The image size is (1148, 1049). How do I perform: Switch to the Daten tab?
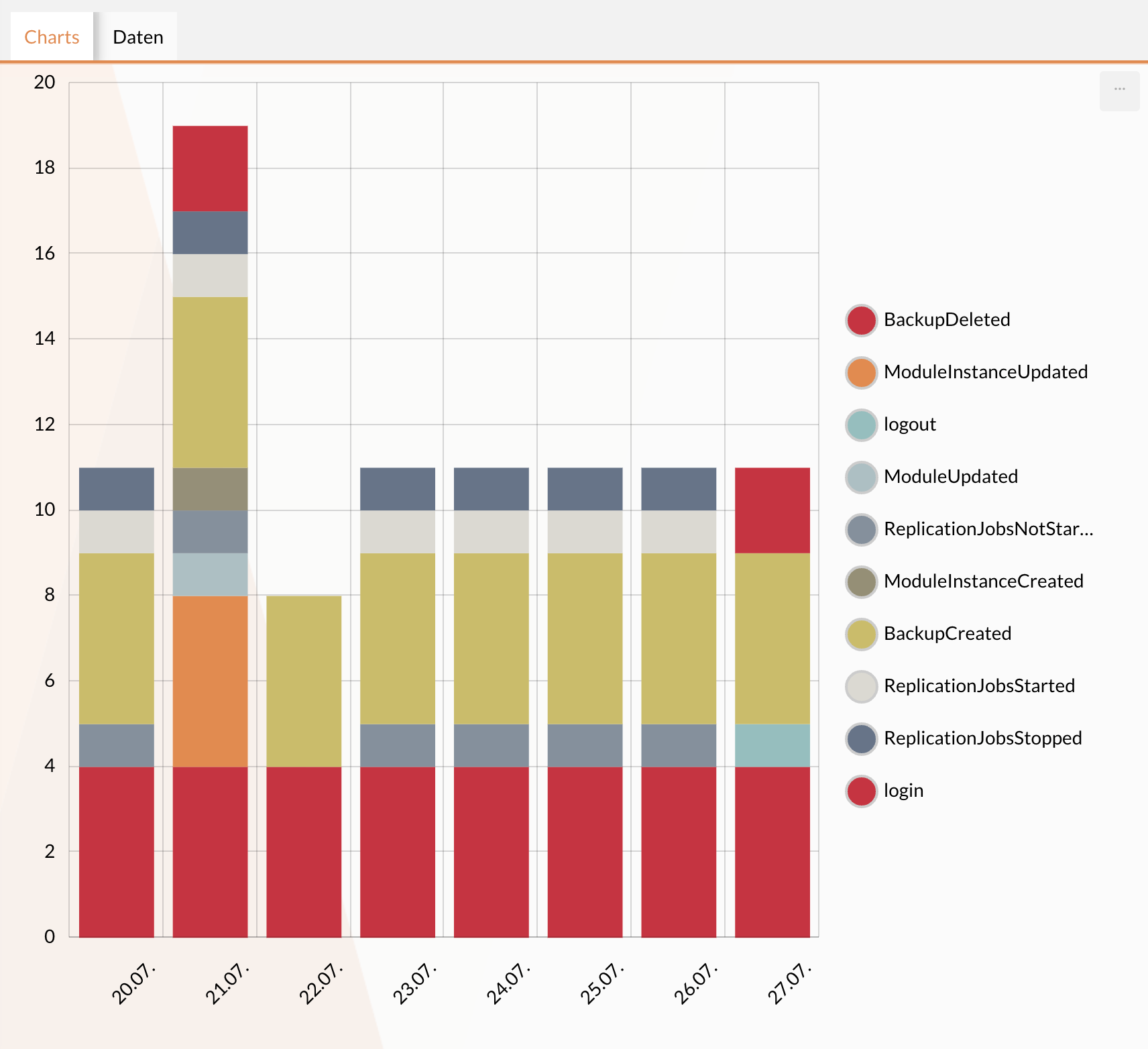tap(137, 37)
